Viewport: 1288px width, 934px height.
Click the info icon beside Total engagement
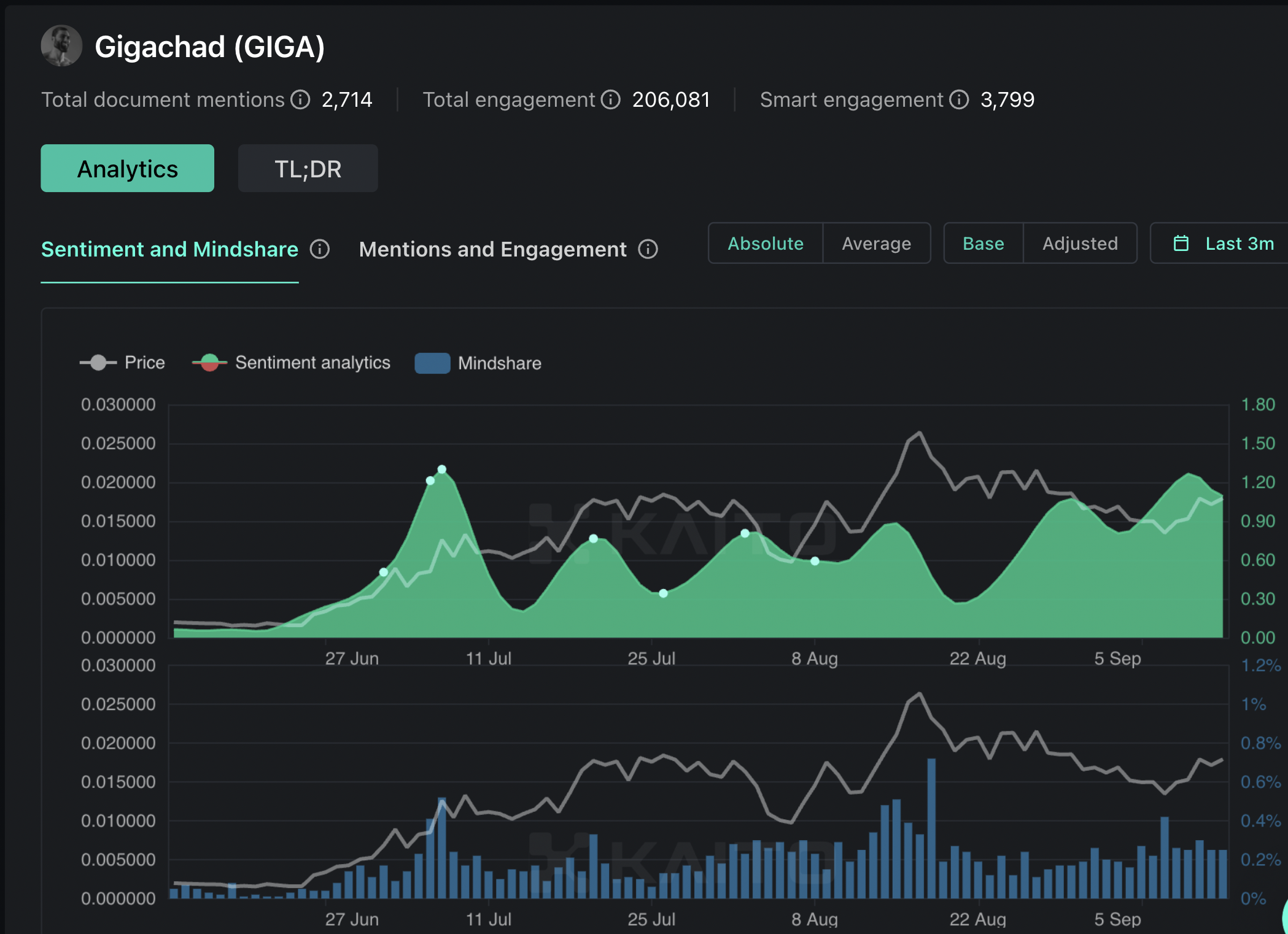[x=611, y=100]
